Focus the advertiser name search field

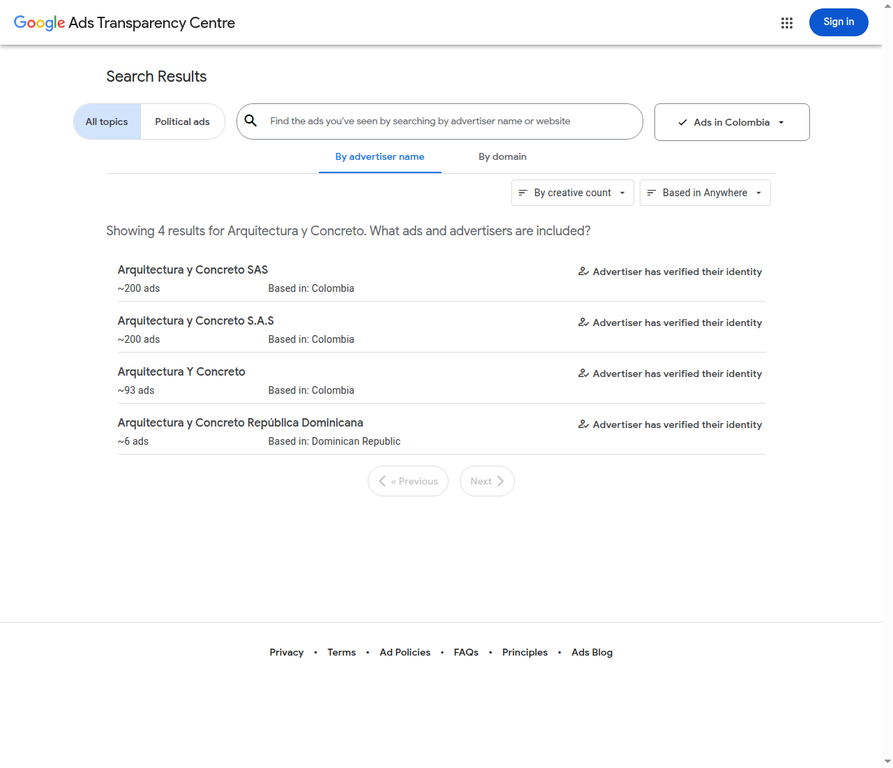click(440, 121)
